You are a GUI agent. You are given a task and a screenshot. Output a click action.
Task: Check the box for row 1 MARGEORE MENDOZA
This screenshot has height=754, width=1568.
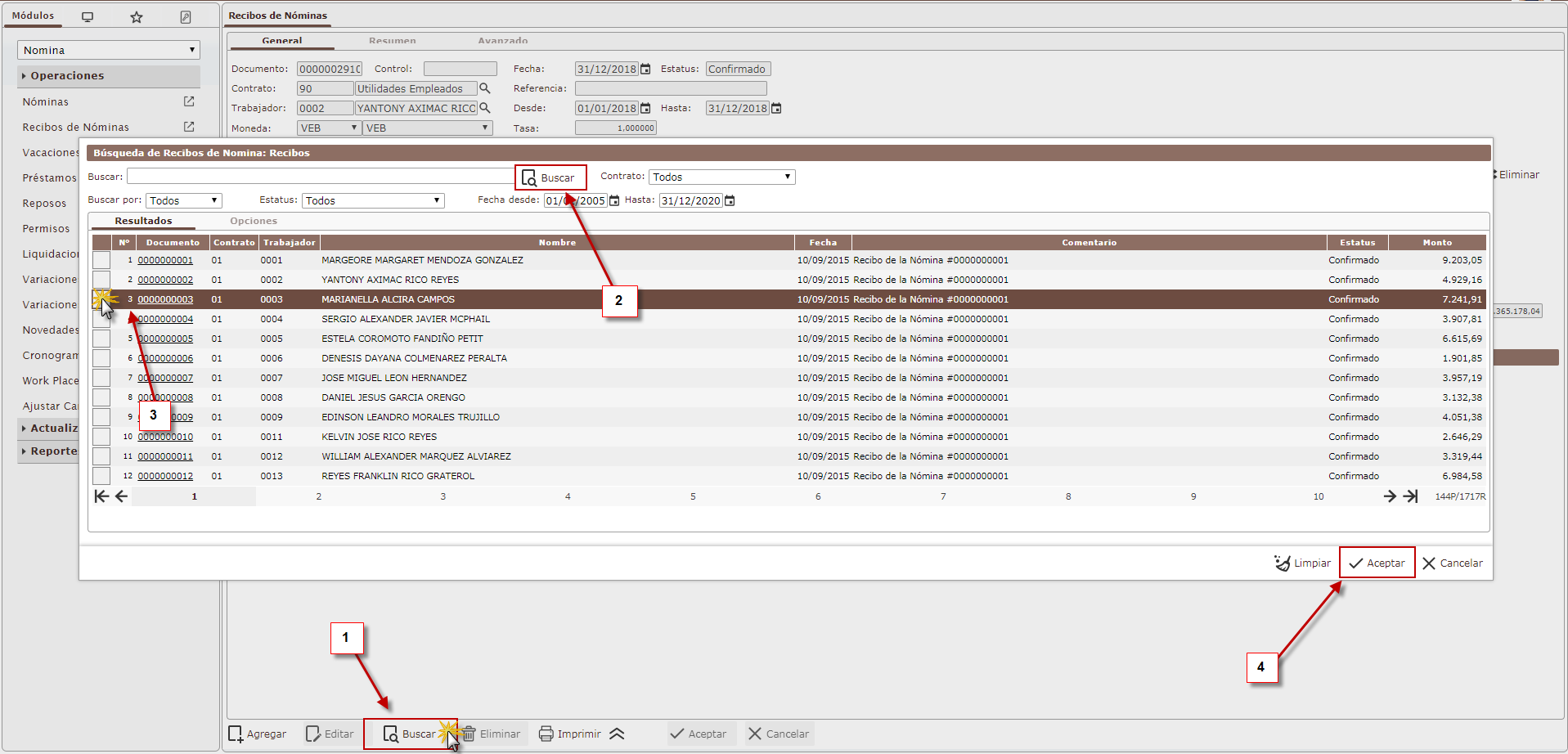[x=101, y=260]
